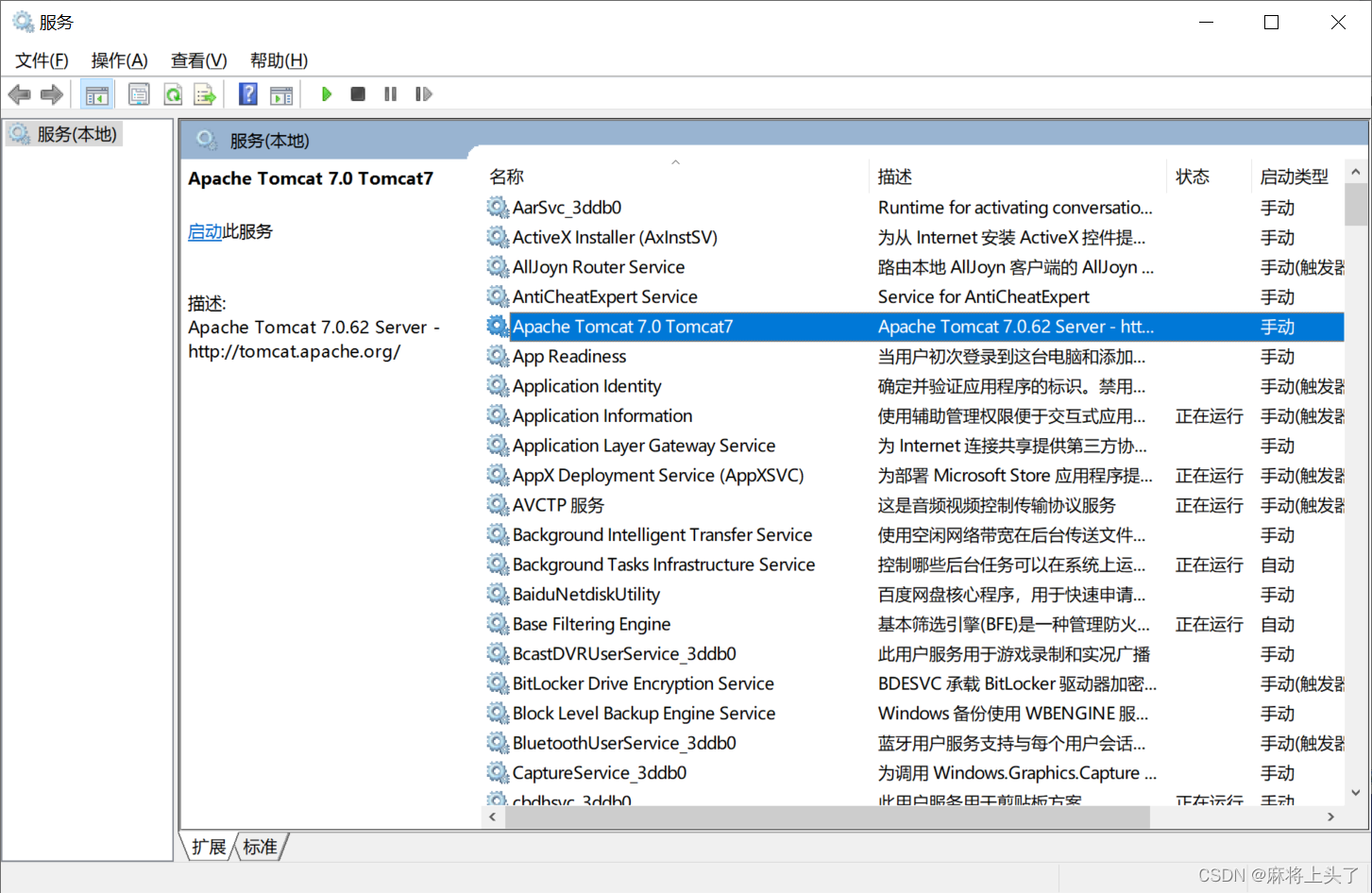The image size is (1372, 893).
Task: Click the vertical scrollbar thumb
Action: pyautogui.click(x=1356, y=205)
